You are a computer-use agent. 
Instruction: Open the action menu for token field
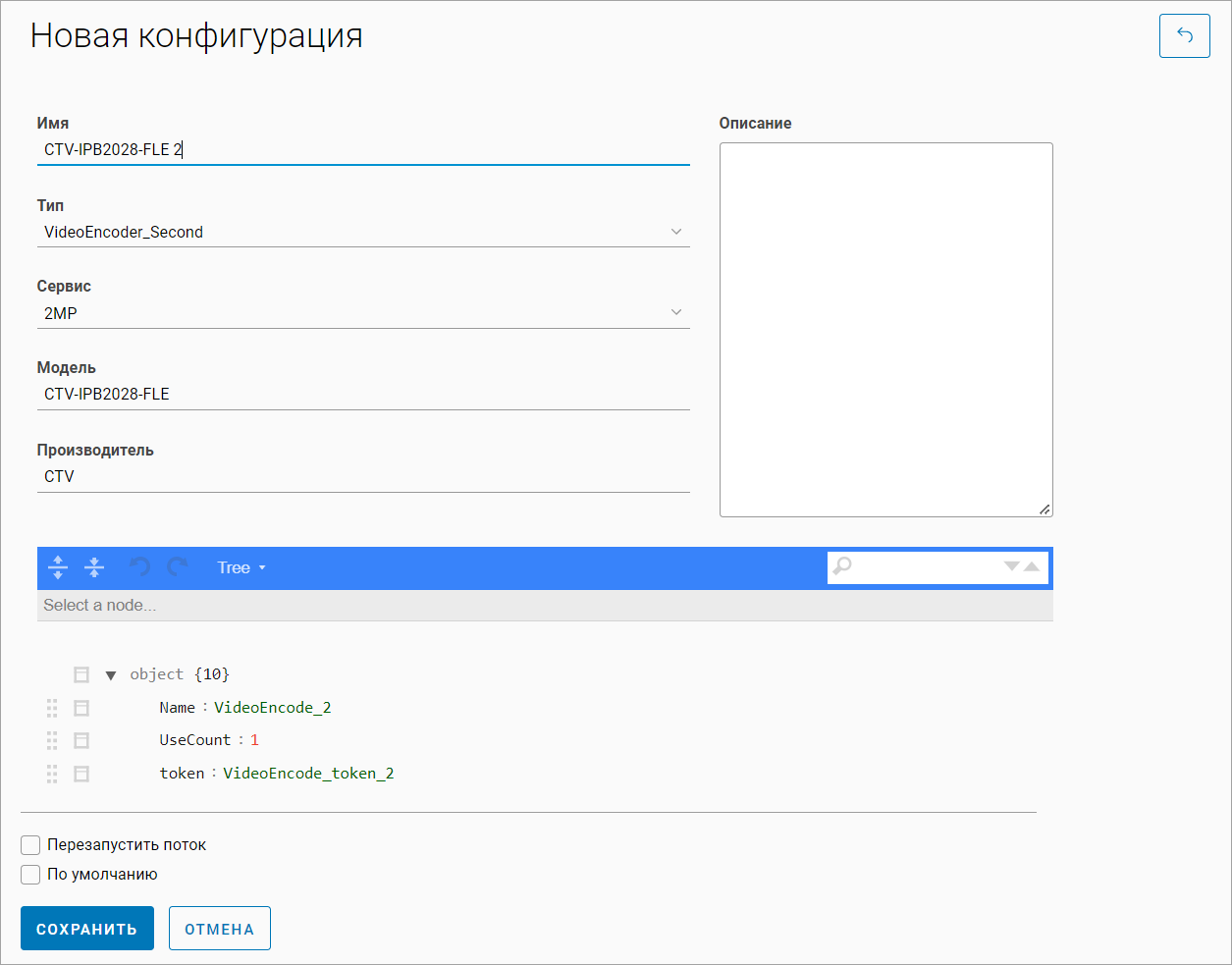tap(81, 774)
